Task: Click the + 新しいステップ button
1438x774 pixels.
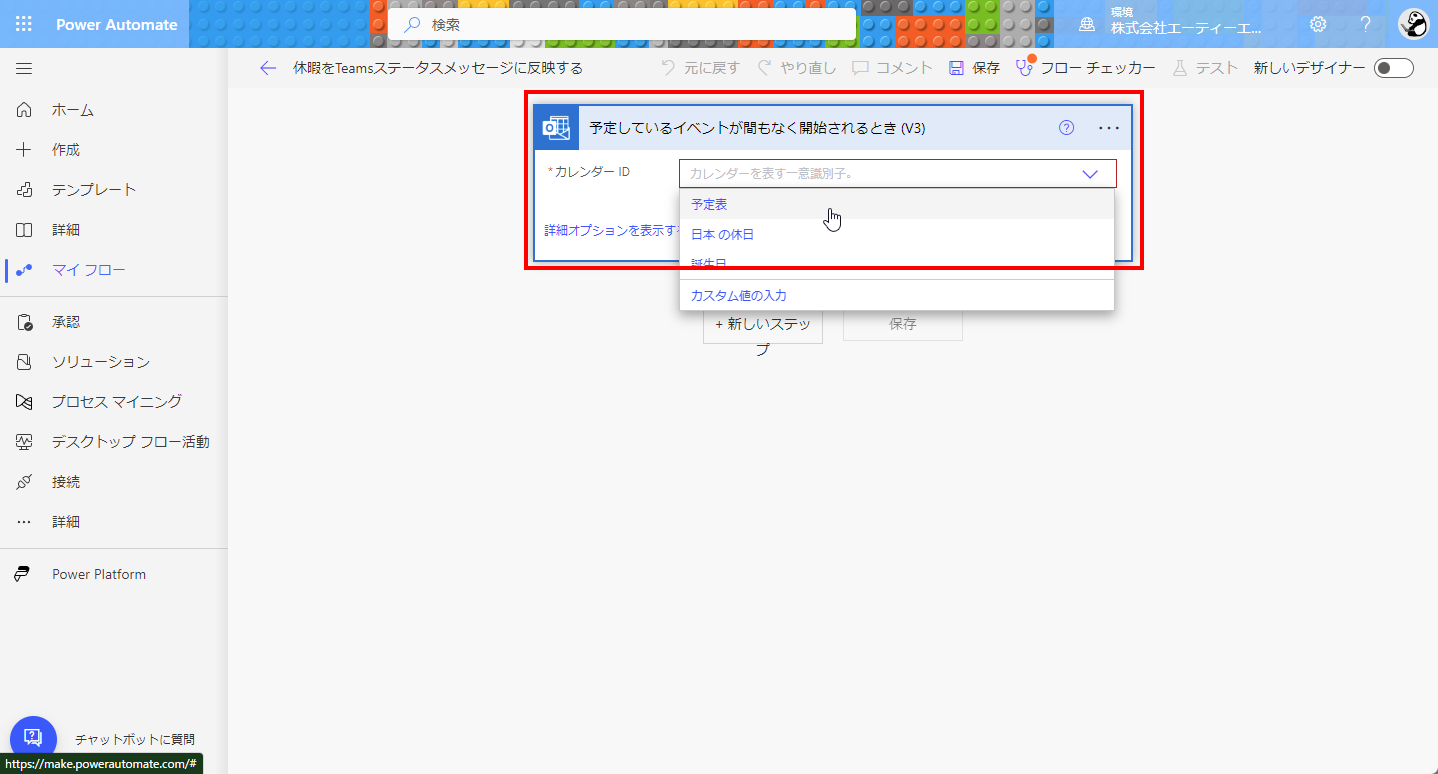Action: (x=763, y=325)
